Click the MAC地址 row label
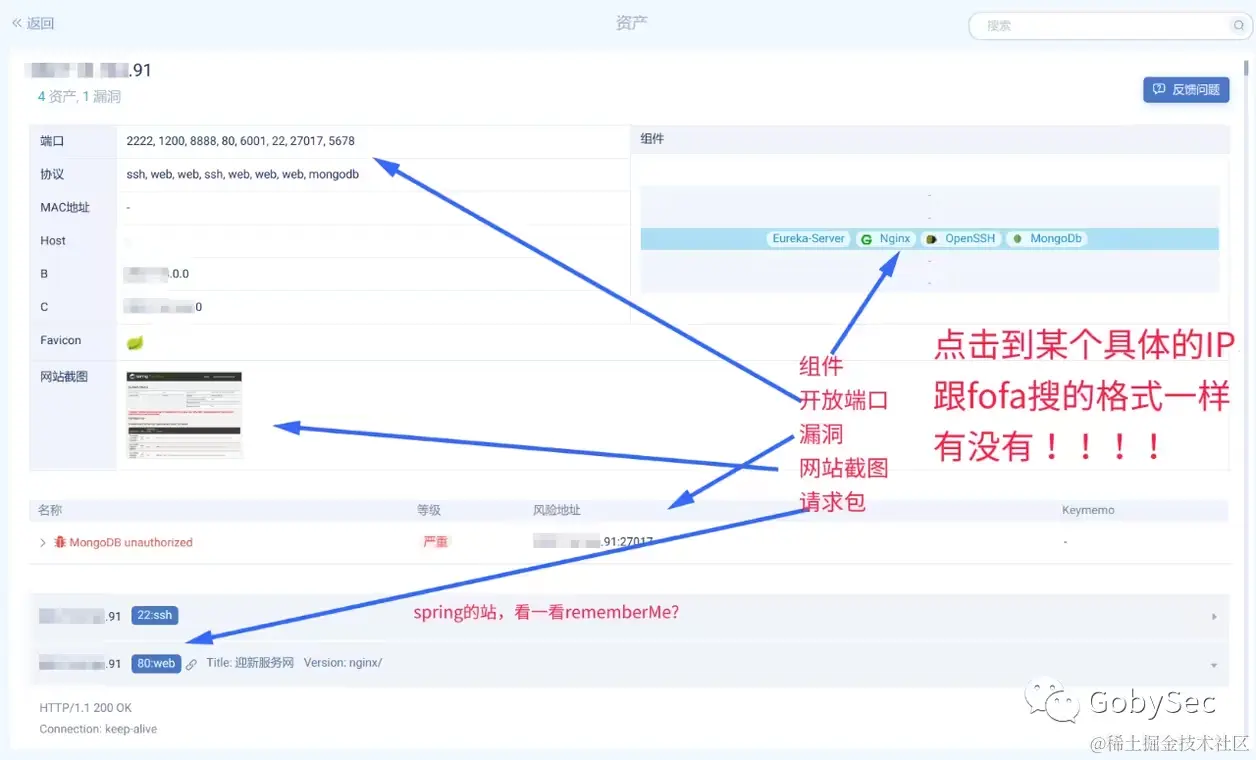The image size is (1256, 760). pyautogui.click(x=65, y=207)
